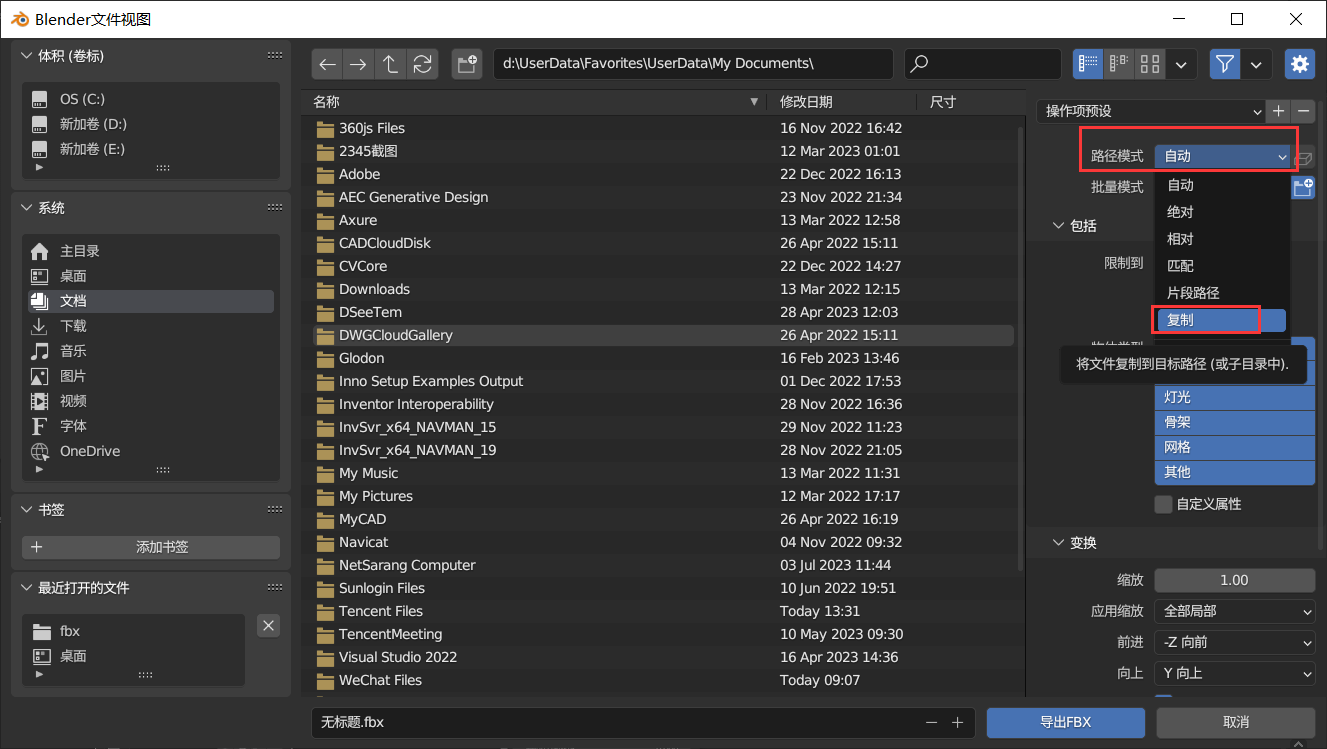1327x749 pixels.
Task: Open 下载 downloads location
Action: 150,326
